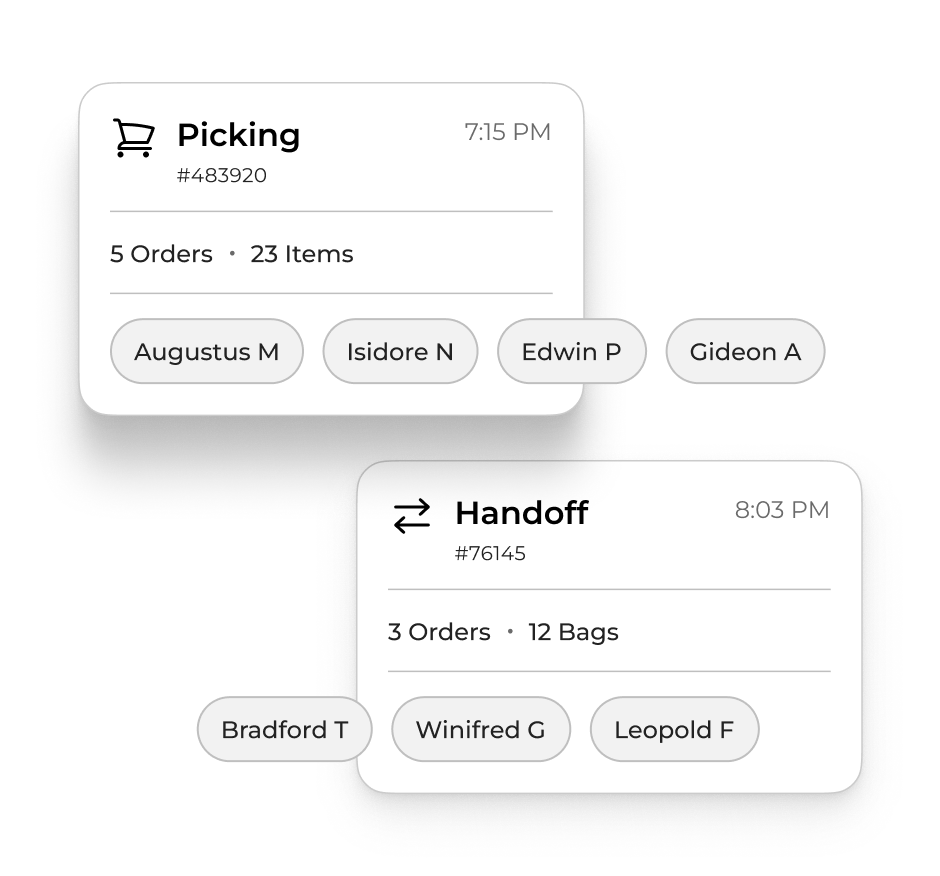Tap the Gideon A chip
Image resolution: width=940 pixels, height=876 pixels.
(745, 352)
